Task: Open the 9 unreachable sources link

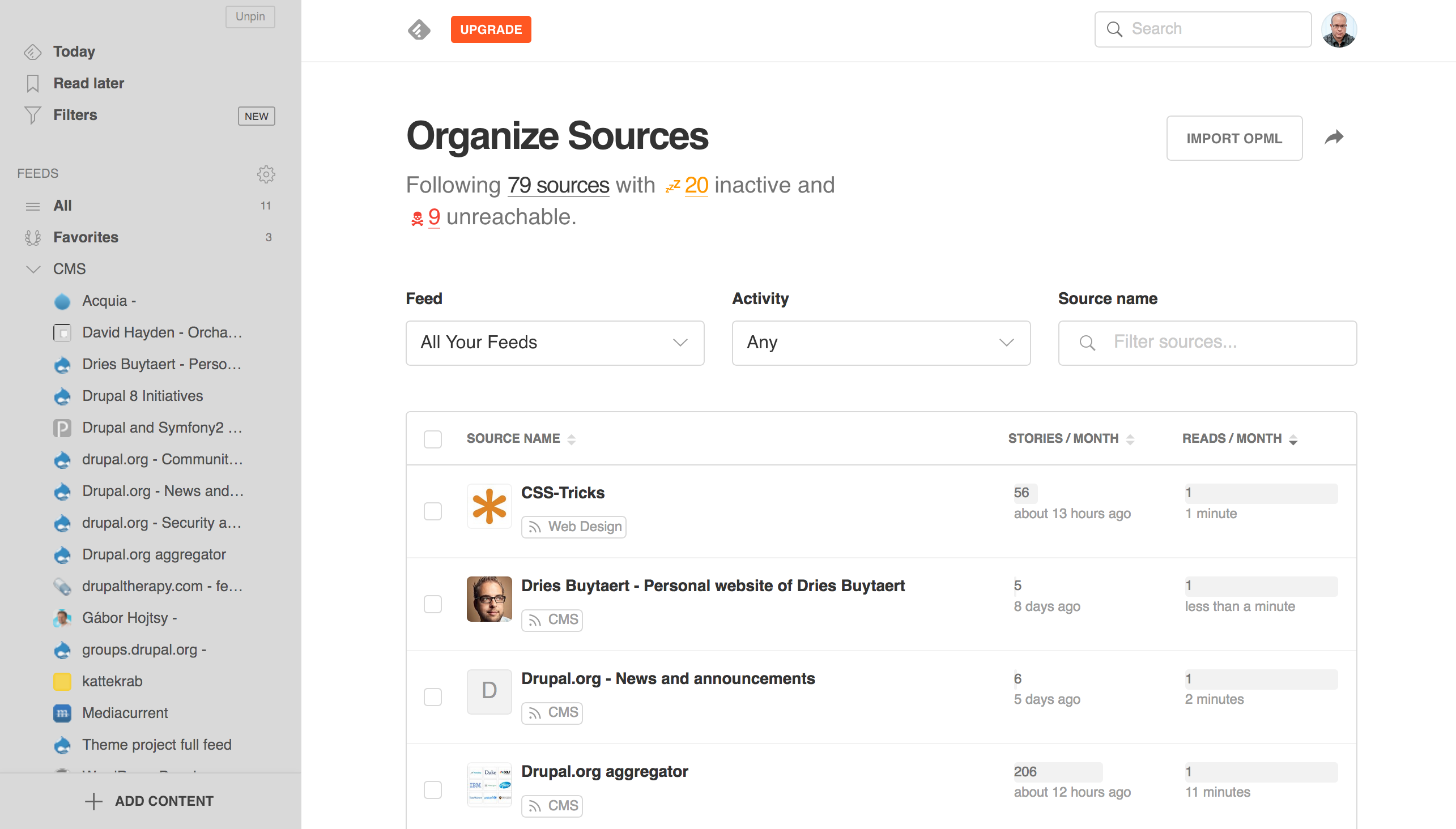Action: [x=434, y=217]
